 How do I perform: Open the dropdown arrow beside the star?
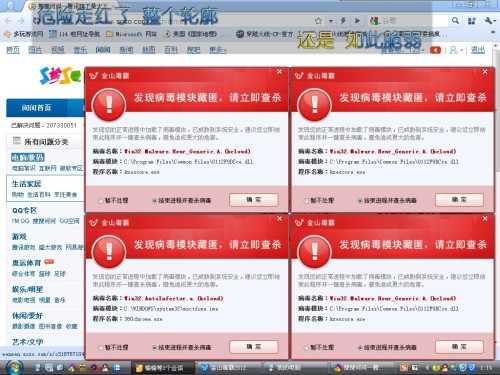point(330,21)
